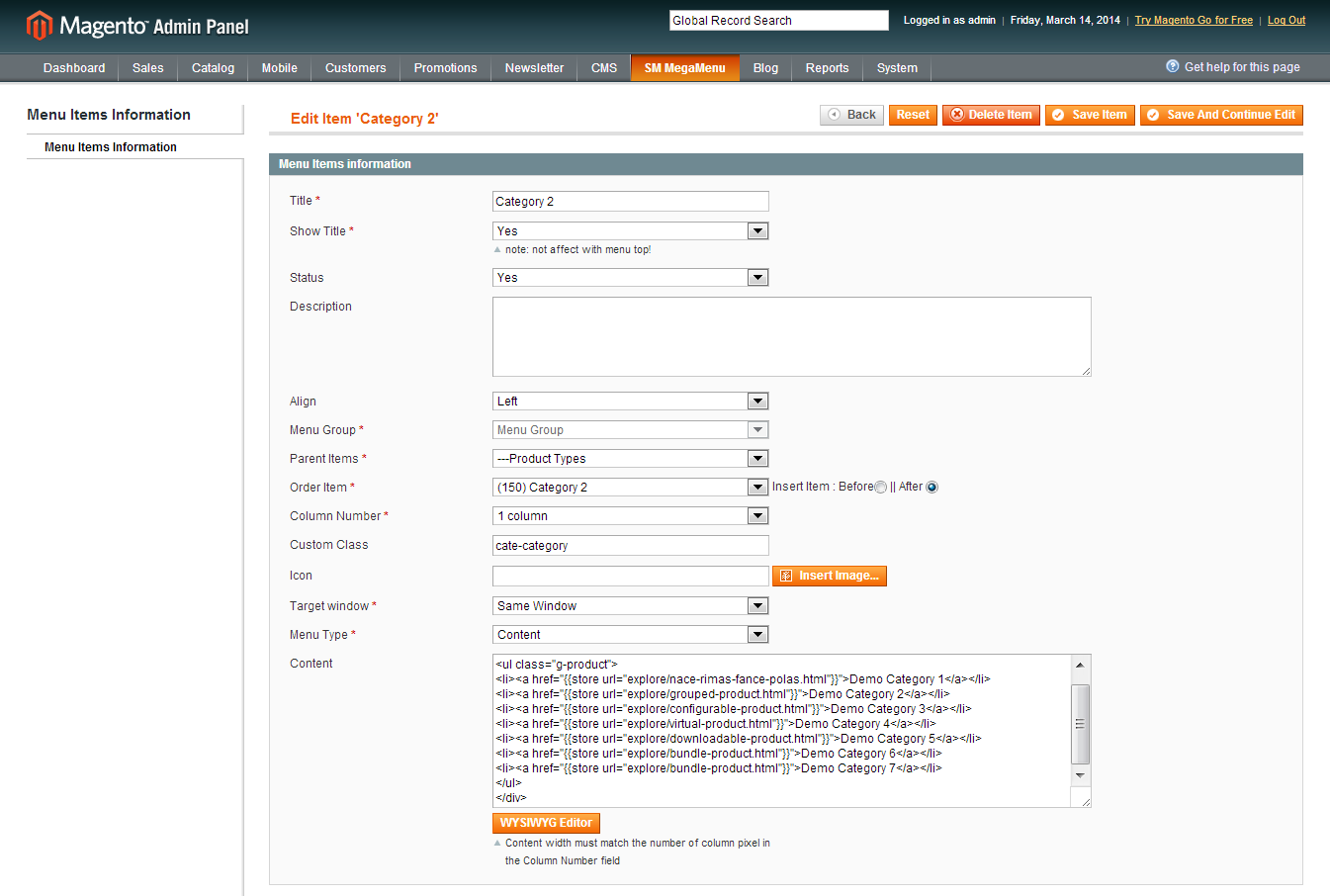Click the 'note: not affect with menu top!' text
The image size is (1330, 896).
point(577,250)
